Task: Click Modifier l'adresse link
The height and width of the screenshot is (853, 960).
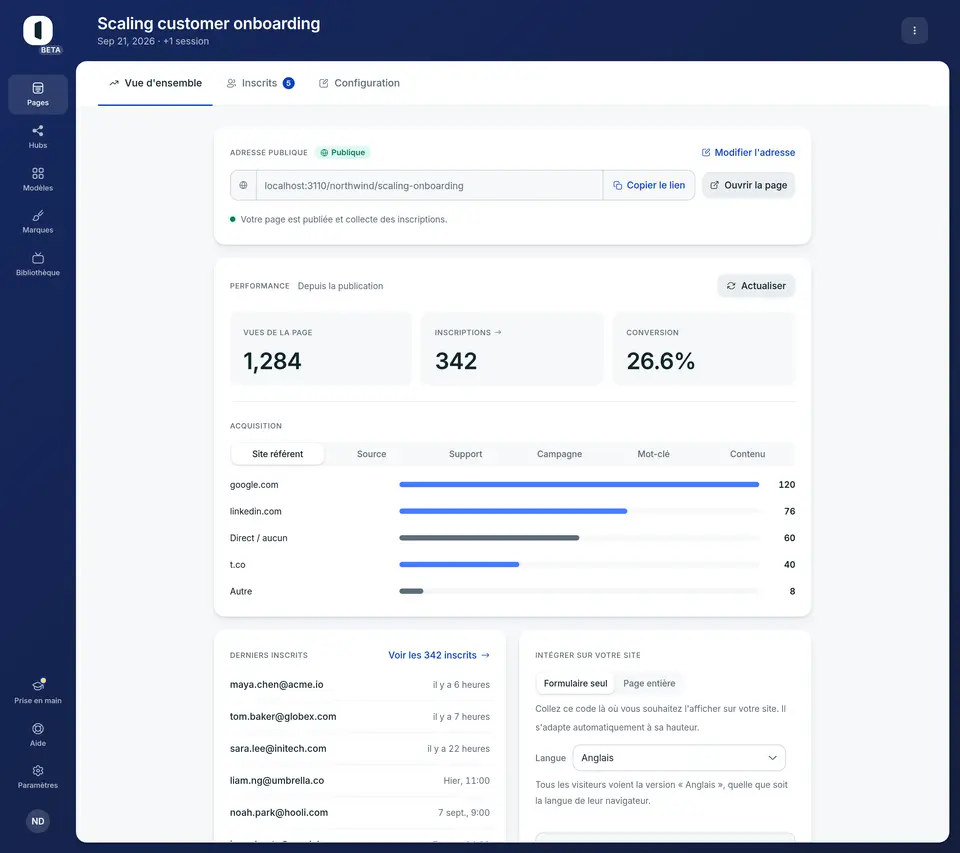Action: 748,152
